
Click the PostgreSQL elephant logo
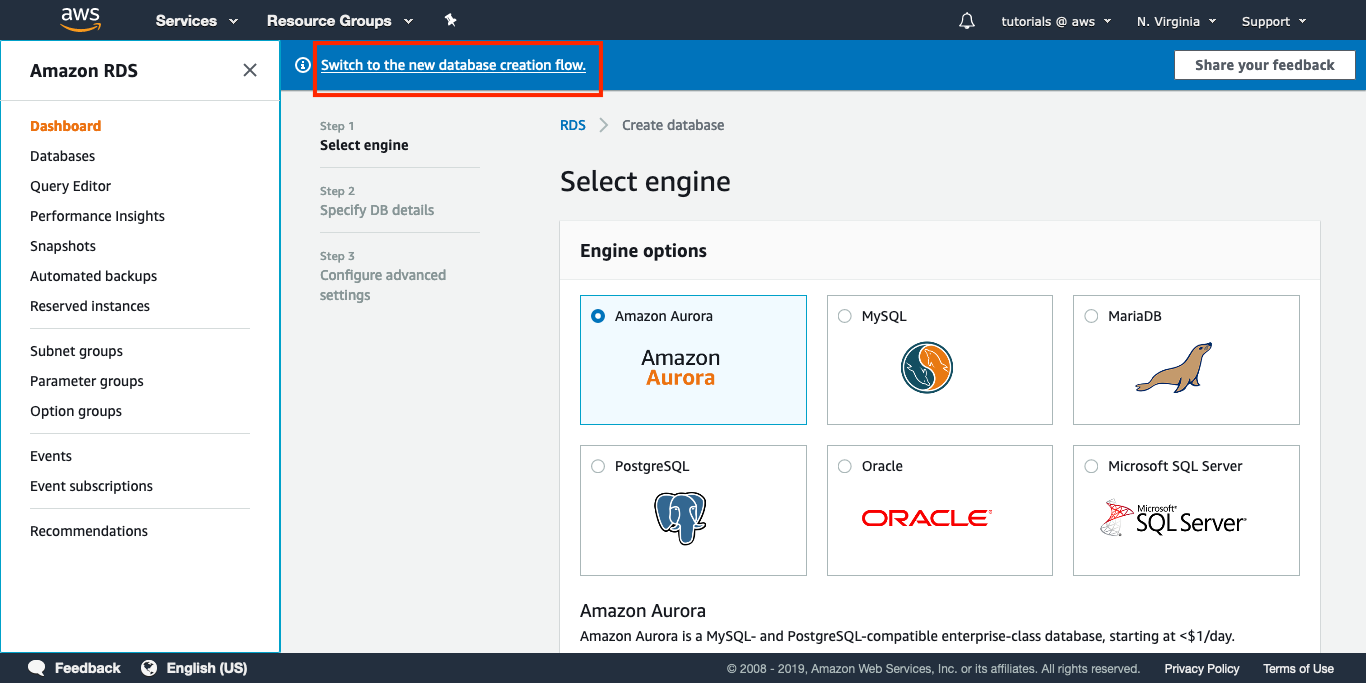point(680,517)
